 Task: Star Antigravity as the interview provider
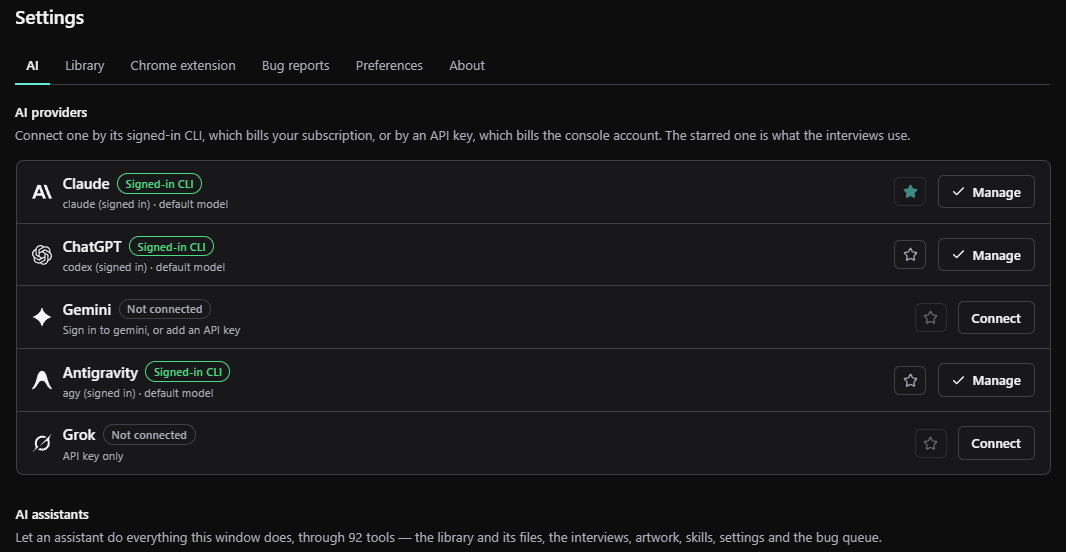coord(910,380)
